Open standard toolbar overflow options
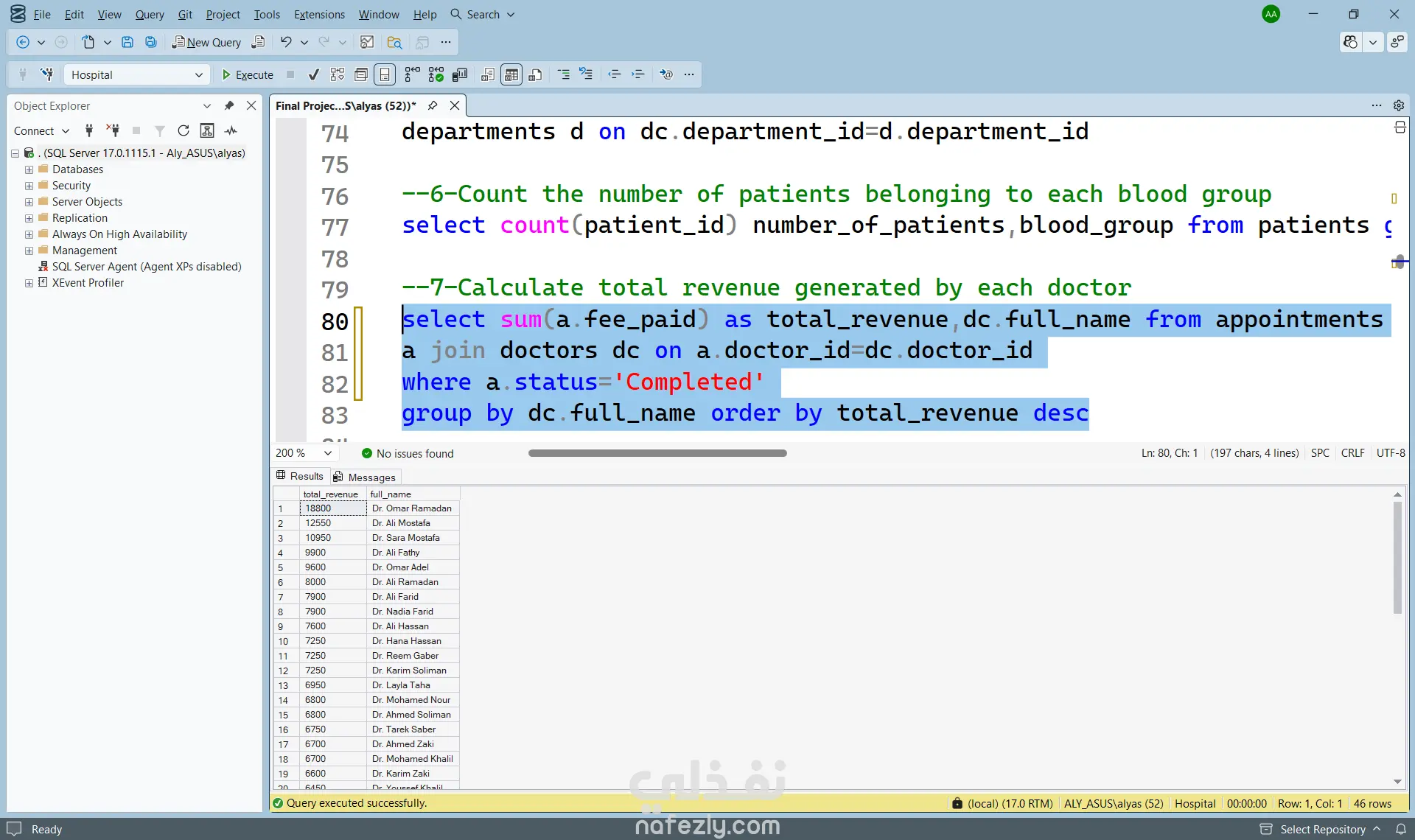 tap(446, 42)
